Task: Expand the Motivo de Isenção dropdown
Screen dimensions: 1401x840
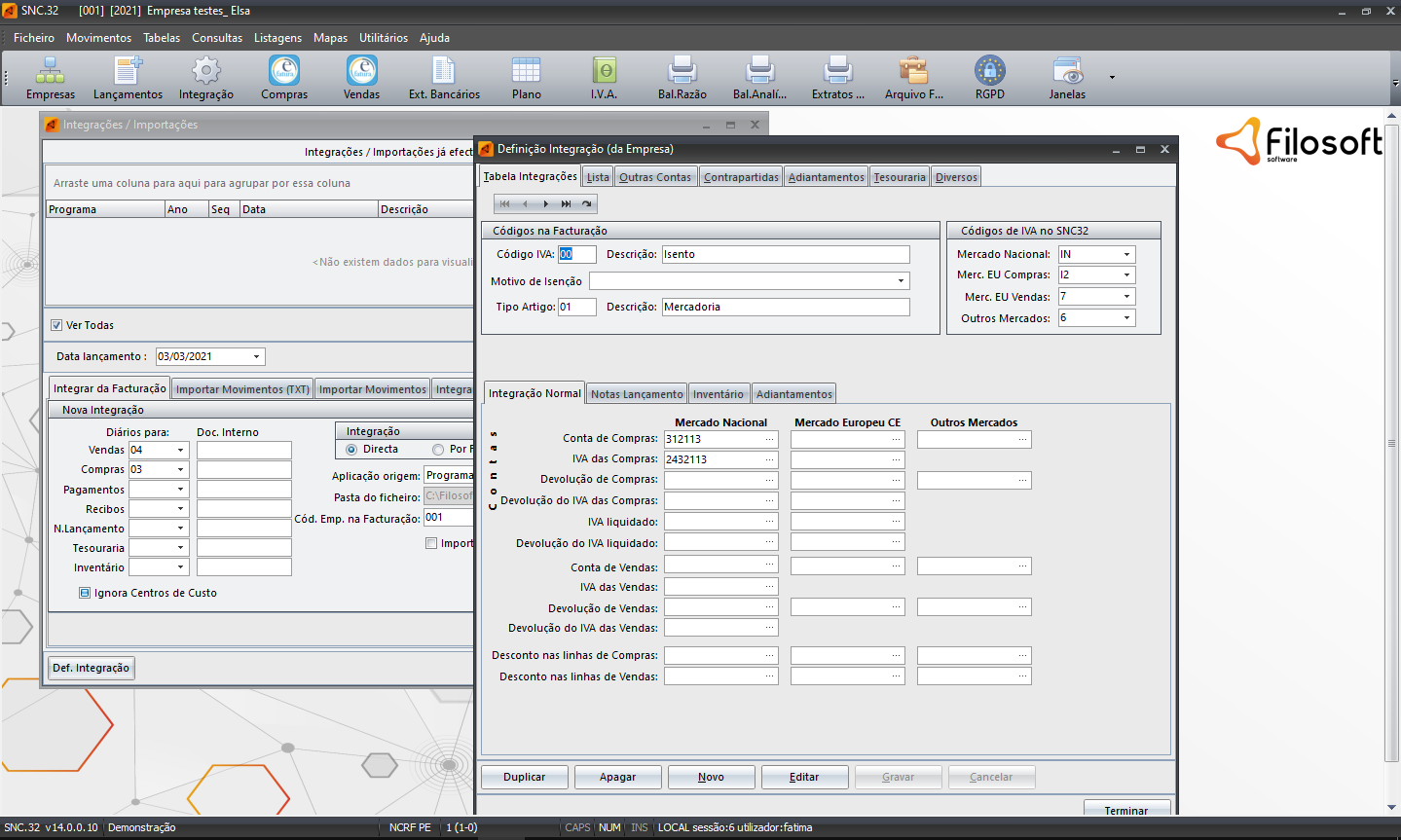Action: pyautogui.click(x=901, y=281)
